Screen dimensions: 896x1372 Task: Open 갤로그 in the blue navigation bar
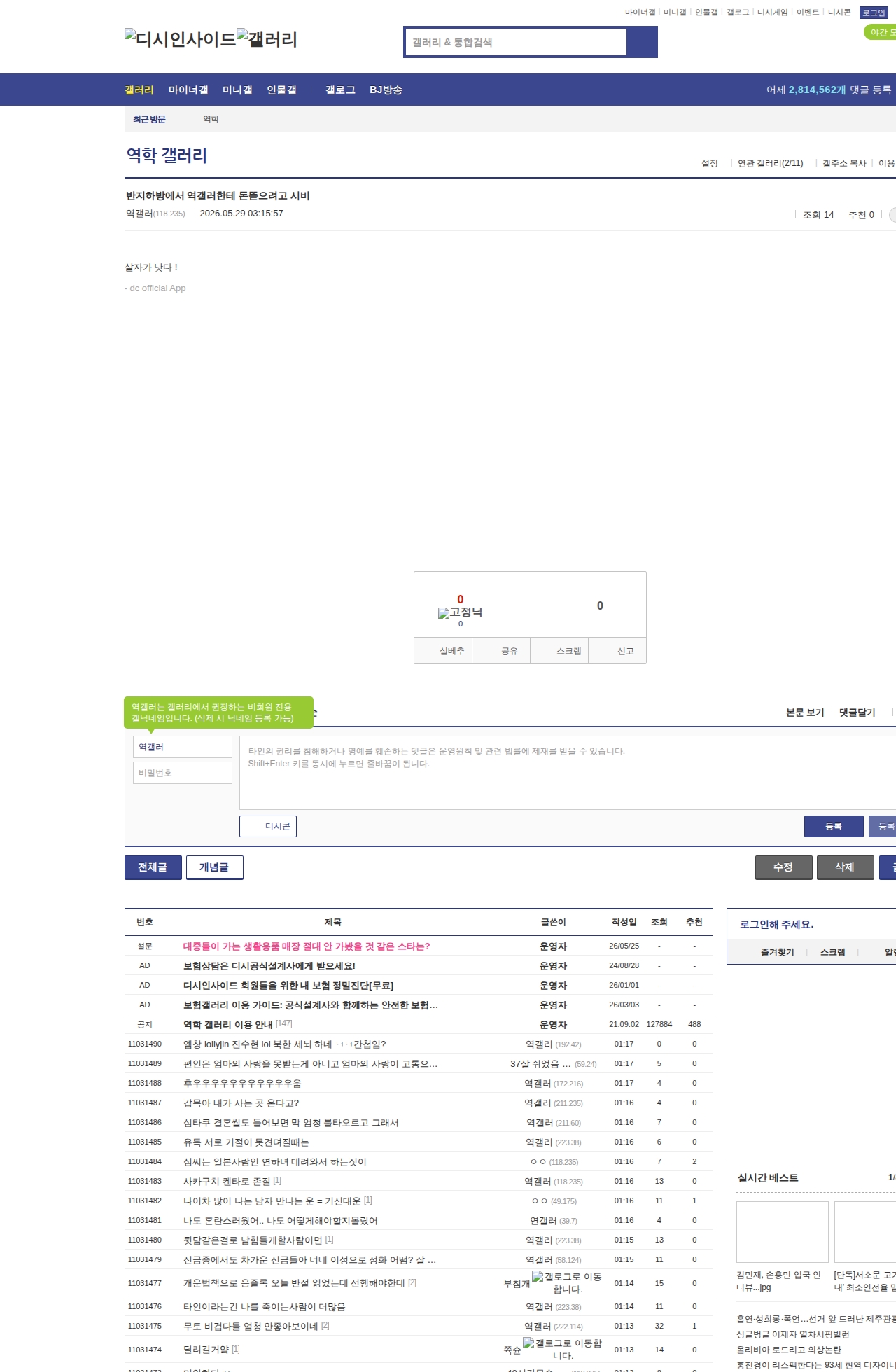340,90
